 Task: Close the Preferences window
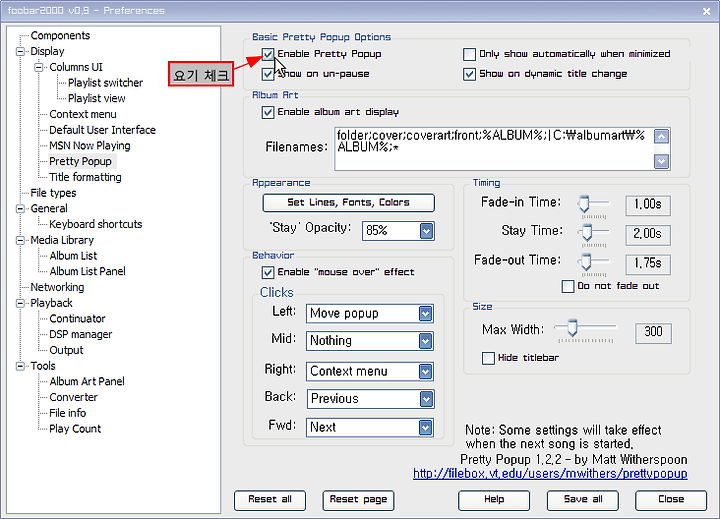[706, 11]
